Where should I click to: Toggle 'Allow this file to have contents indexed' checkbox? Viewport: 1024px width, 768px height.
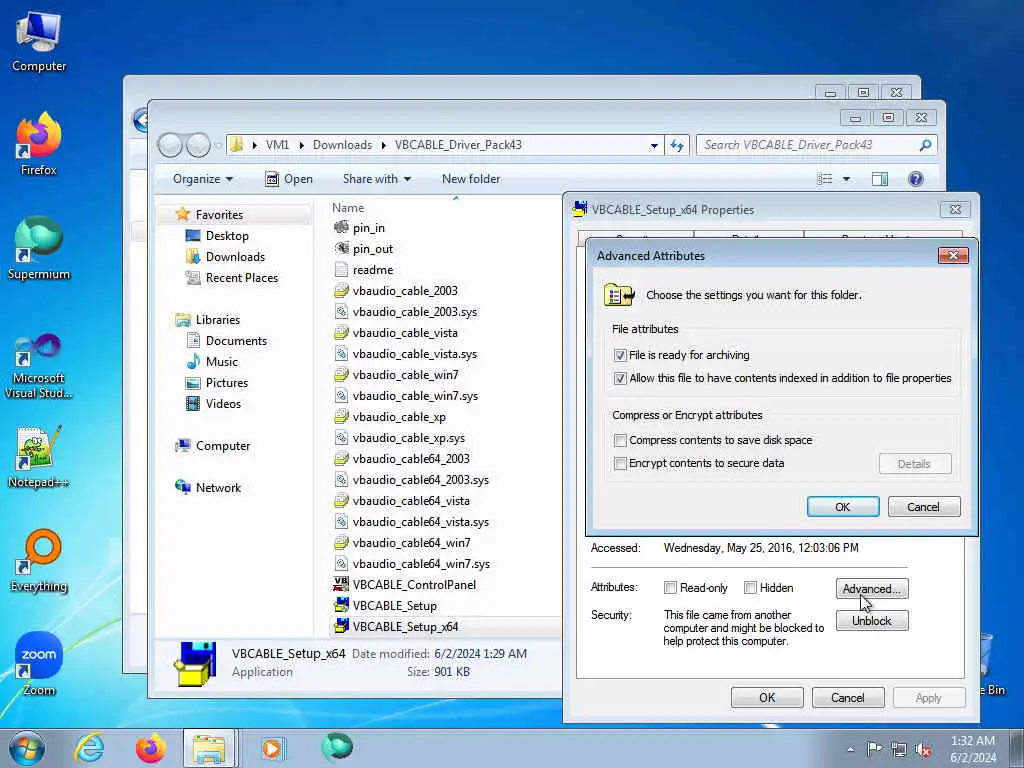point(620,378)
